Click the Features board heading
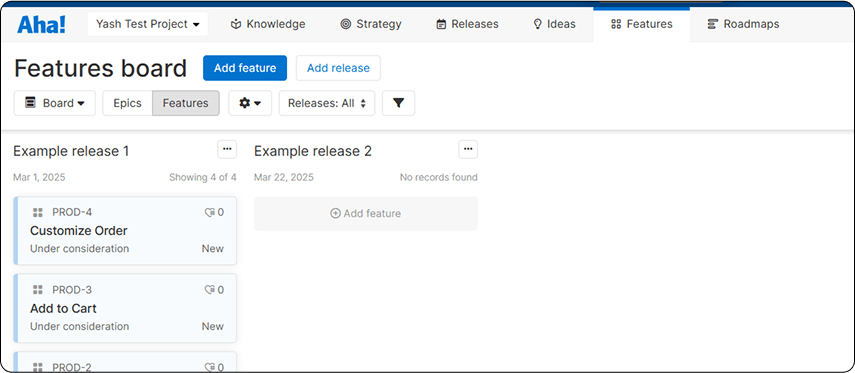Viewport: 855px width, 373px height. [100, 69]
